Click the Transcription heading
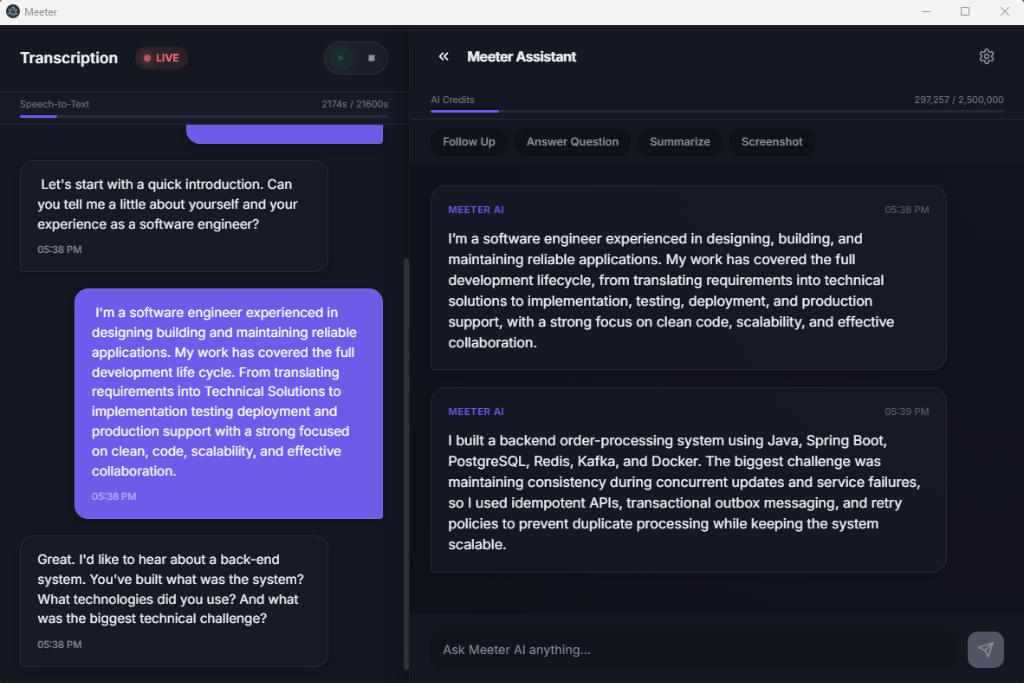The width and height of the screenshot is (1024, 683). point(69,58)
